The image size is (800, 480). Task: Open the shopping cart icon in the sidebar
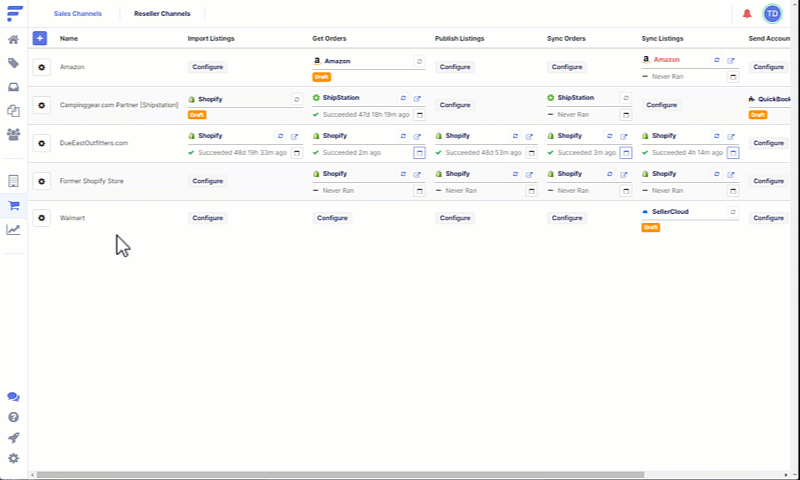point(14,206)
